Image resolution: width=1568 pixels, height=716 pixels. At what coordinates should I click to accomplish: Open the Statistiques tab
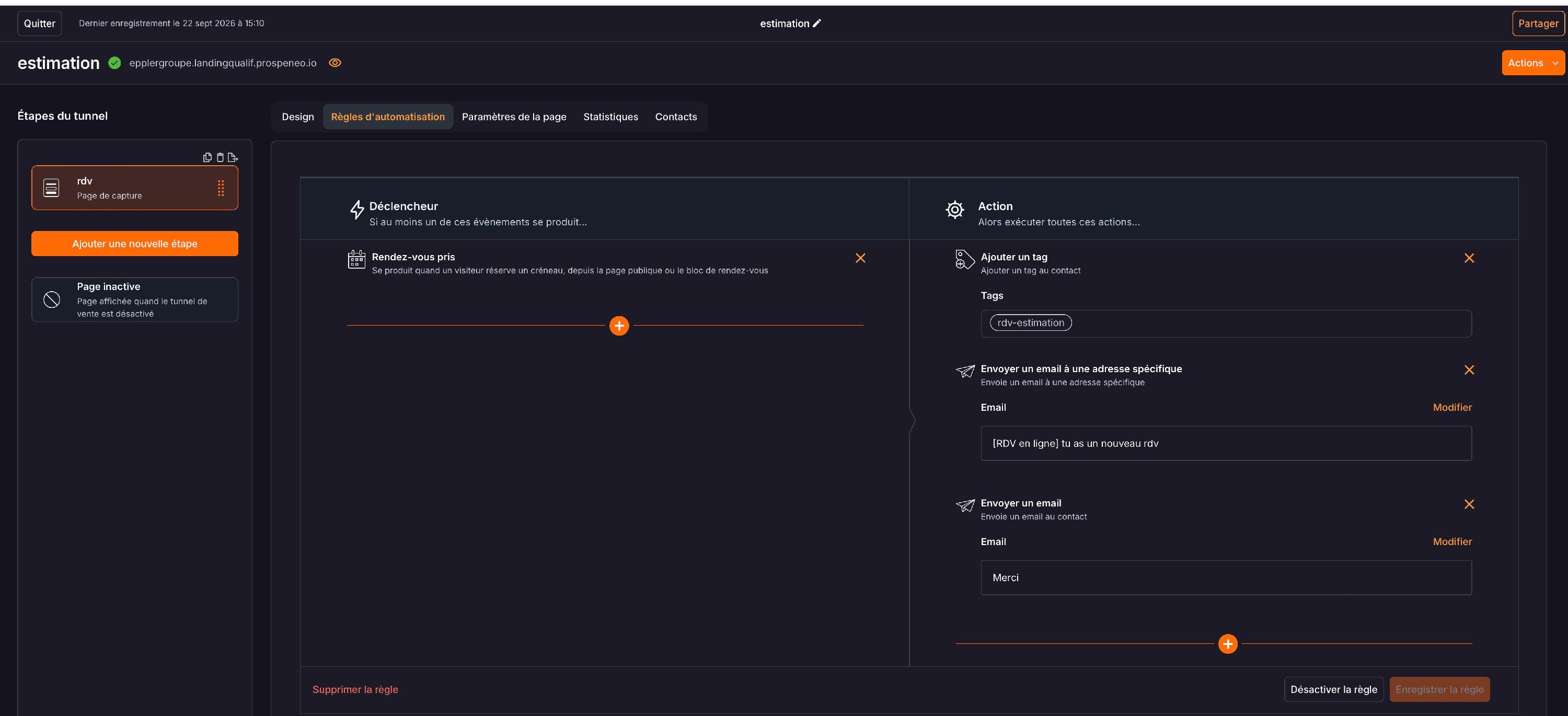pyautogui.click(x=610, y=117)
